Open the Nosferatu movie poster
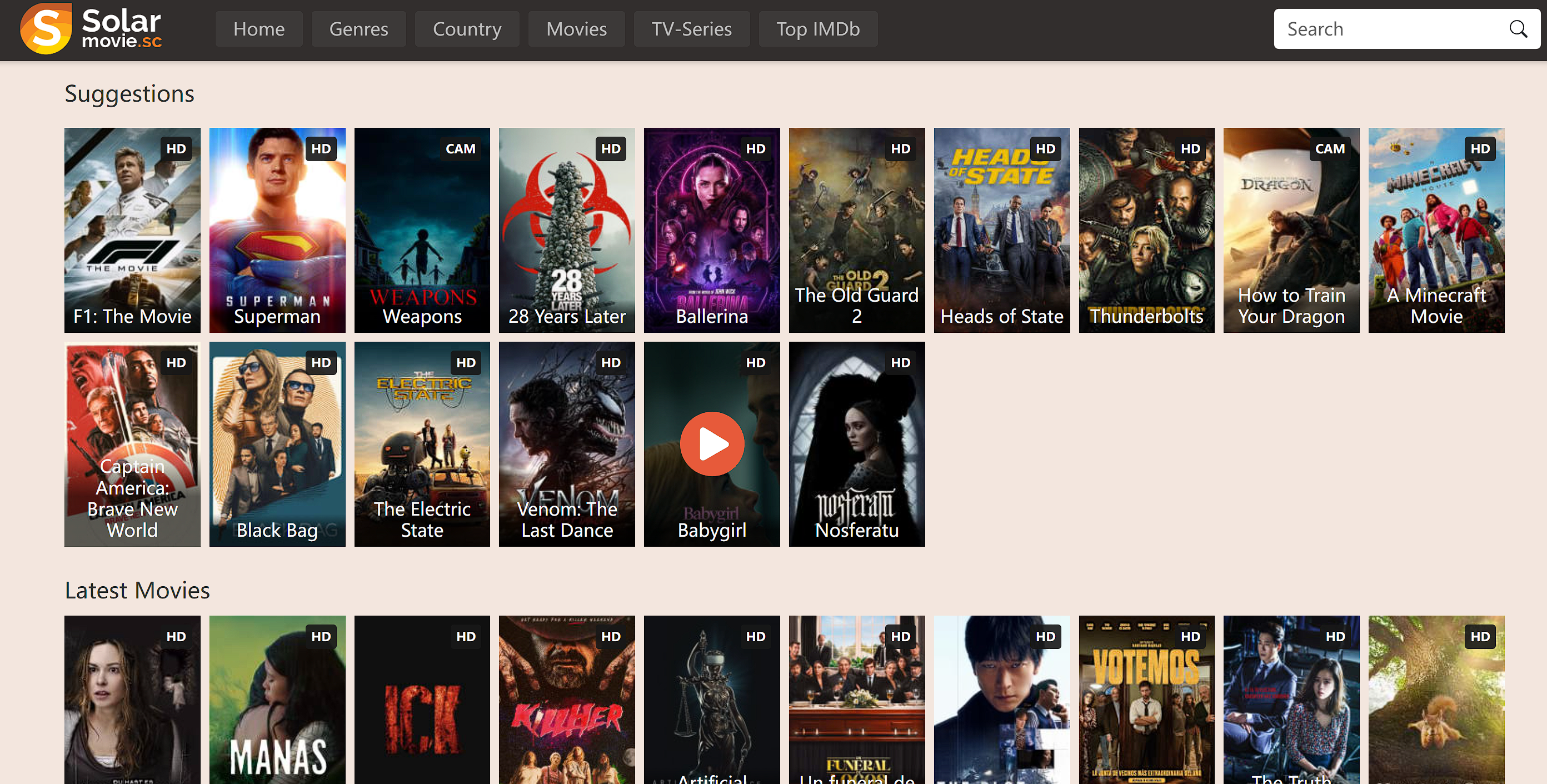Screen dimensions: 1547x784 [x=857, y=444]
